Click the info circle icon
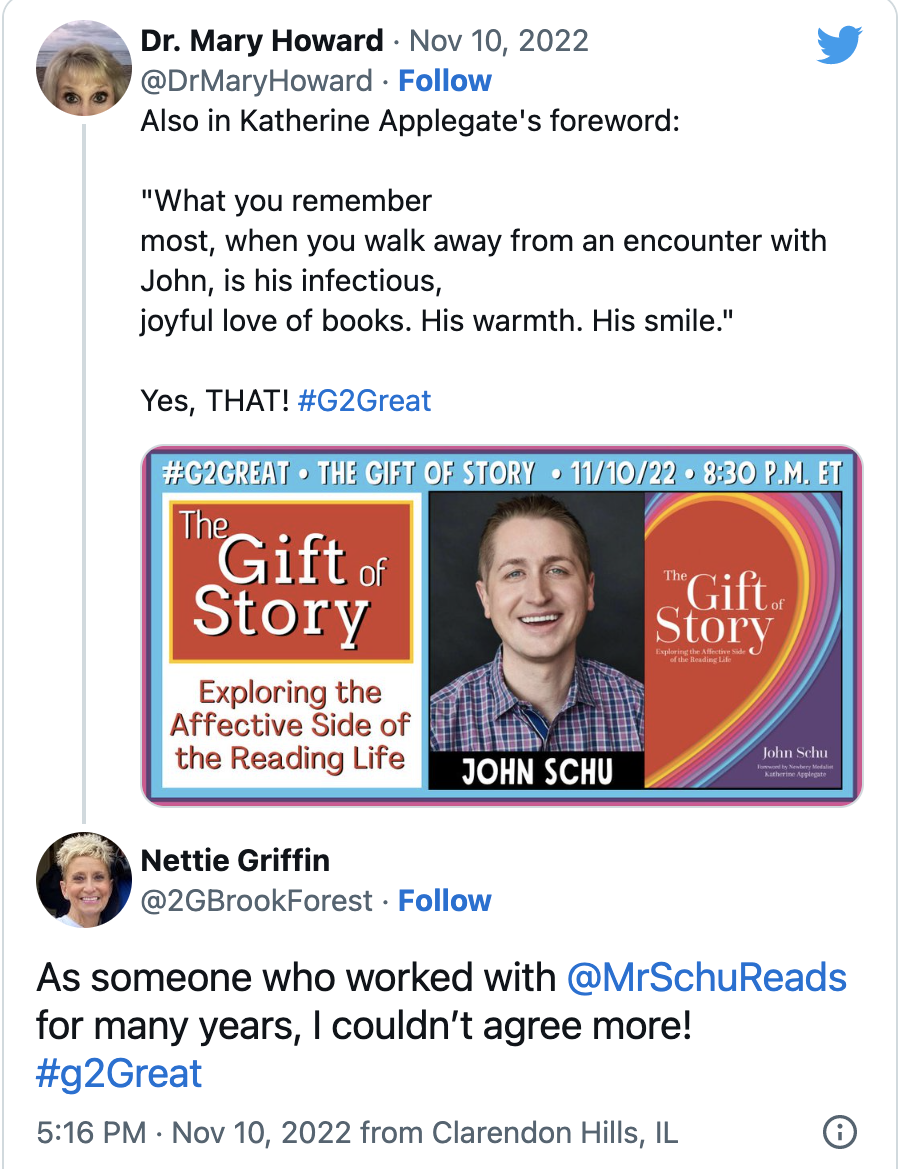The height and width of the screenshot is (1169, 909). (x=838, y=1132)
